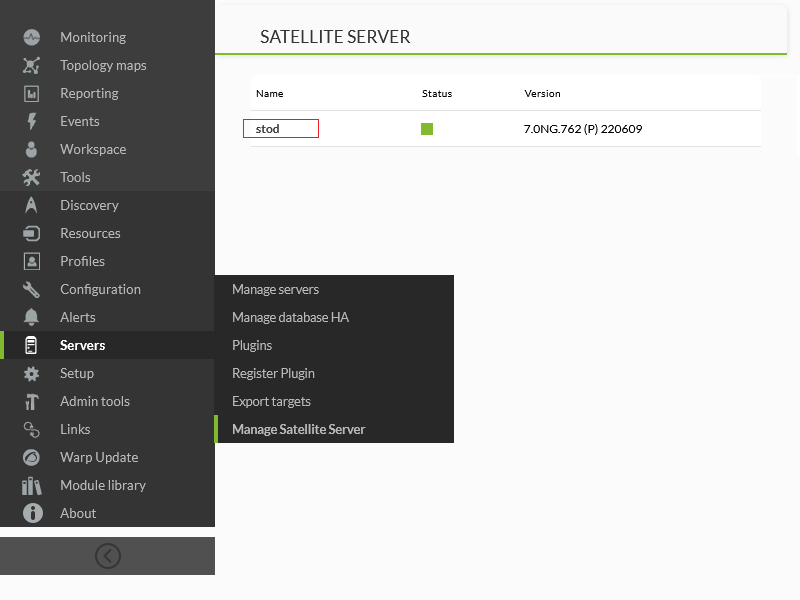
Task: Click the Alerts bell icon
Action: point(32,317)
